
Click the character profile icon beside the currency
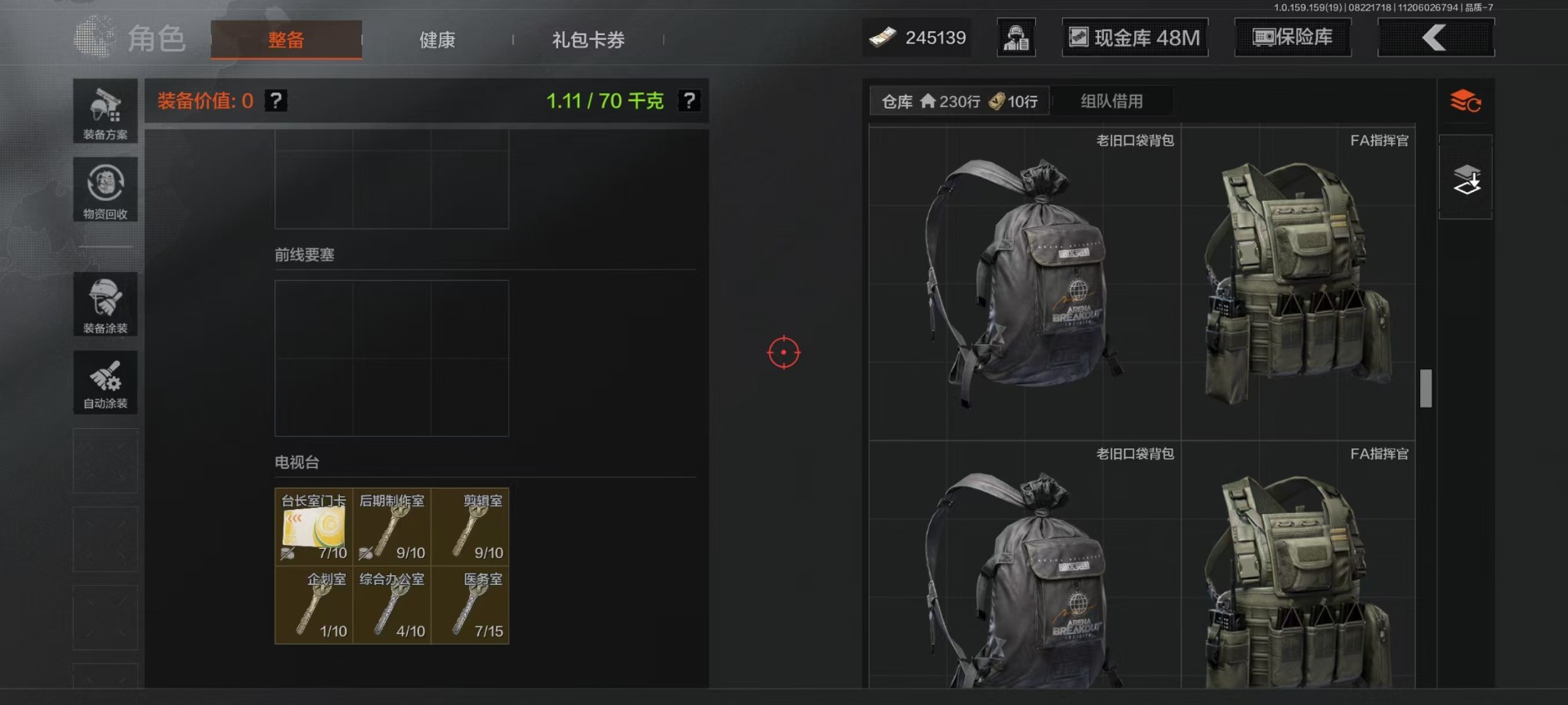1016,38
